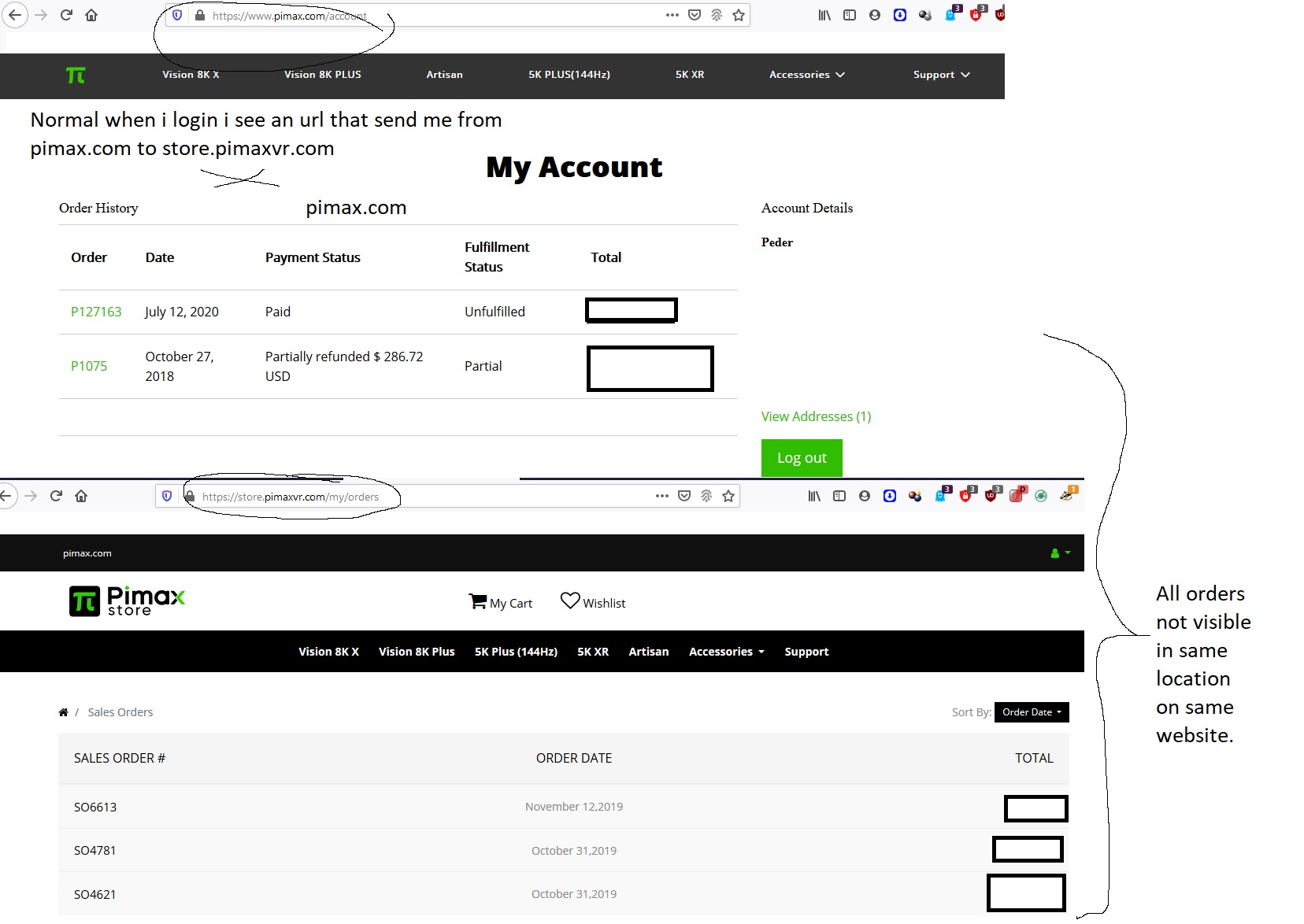Viewport: 1304px width, 924px height.
Task: Click the home icon in top browser toolbar
Action: coord(91,15)
